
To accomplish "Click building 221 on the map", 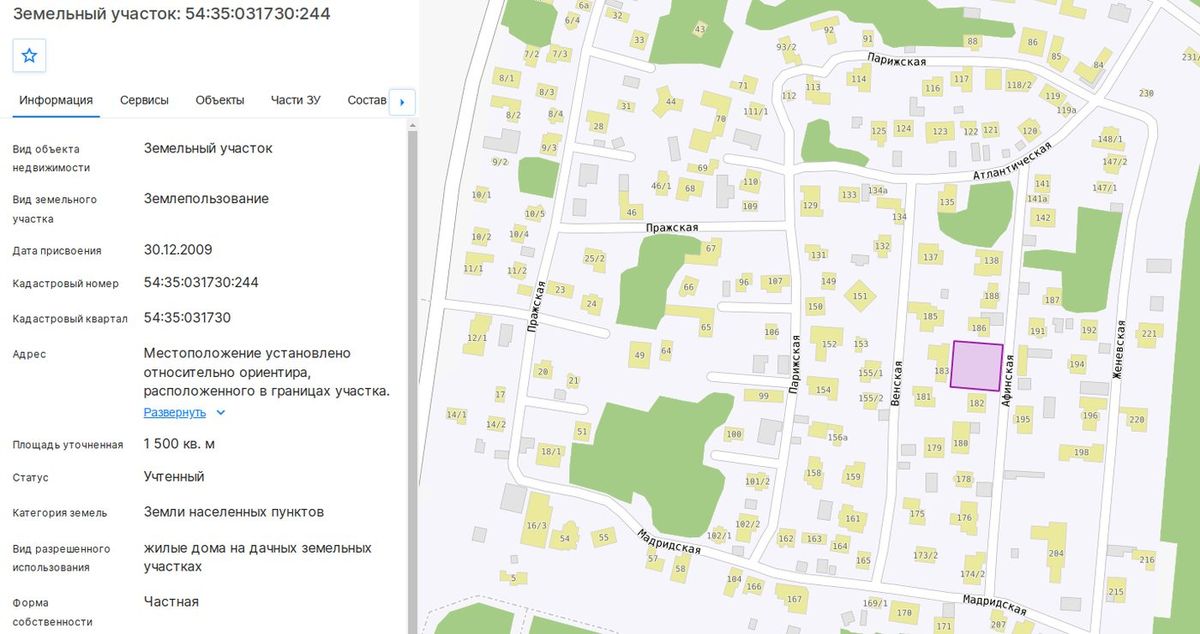I will [1148, 335].
